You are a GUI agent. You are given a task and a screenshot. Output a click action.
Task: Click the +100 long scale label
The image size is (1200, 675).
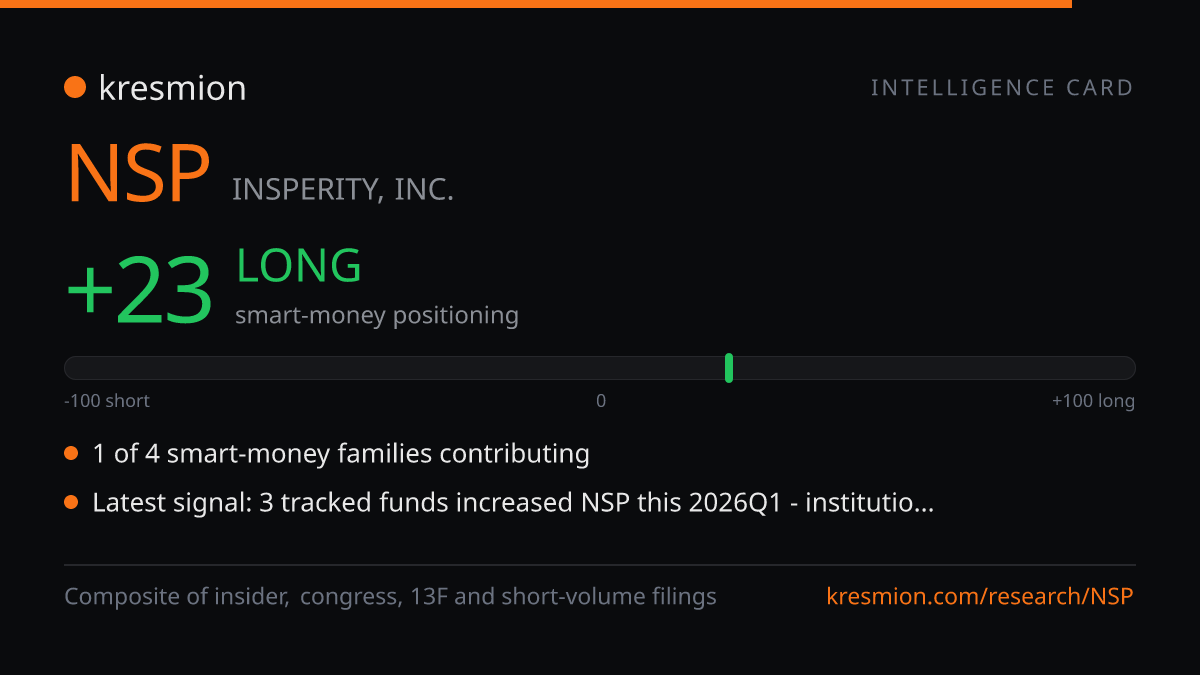point(1093,401)
